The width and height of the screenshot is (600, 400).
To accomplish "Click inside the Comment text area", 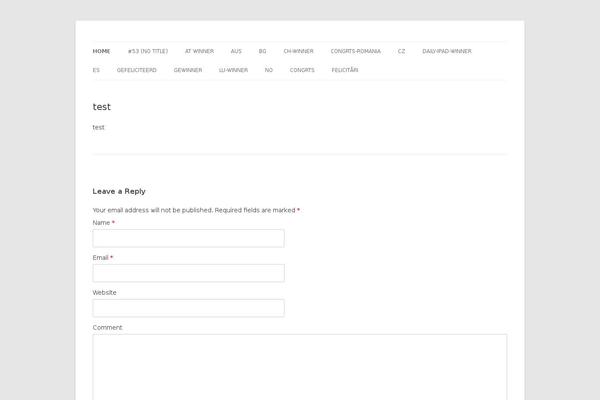I will (x=300, y=367).
